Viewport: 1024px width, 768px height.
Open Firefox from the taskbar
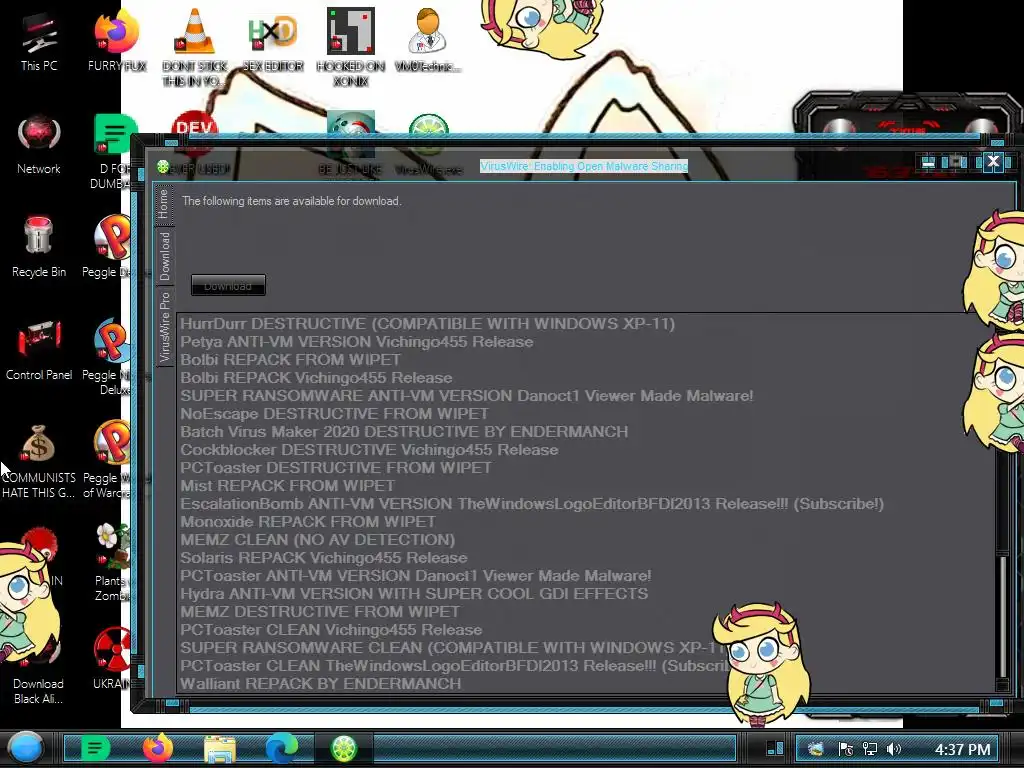157,748
